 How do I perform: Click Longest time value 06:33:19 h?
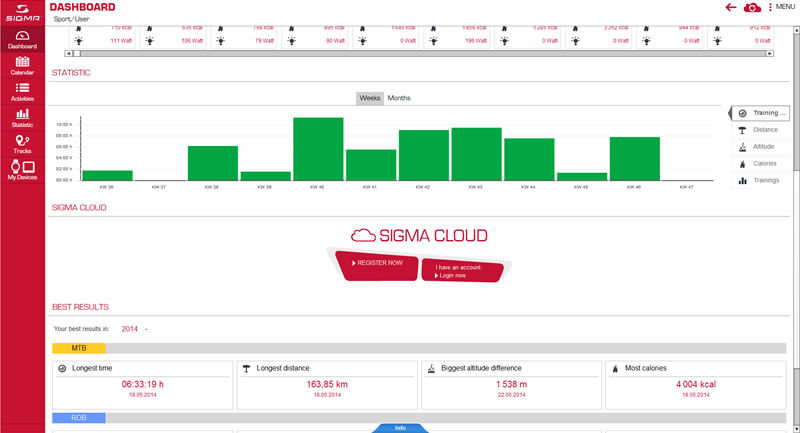click(142, 384)
